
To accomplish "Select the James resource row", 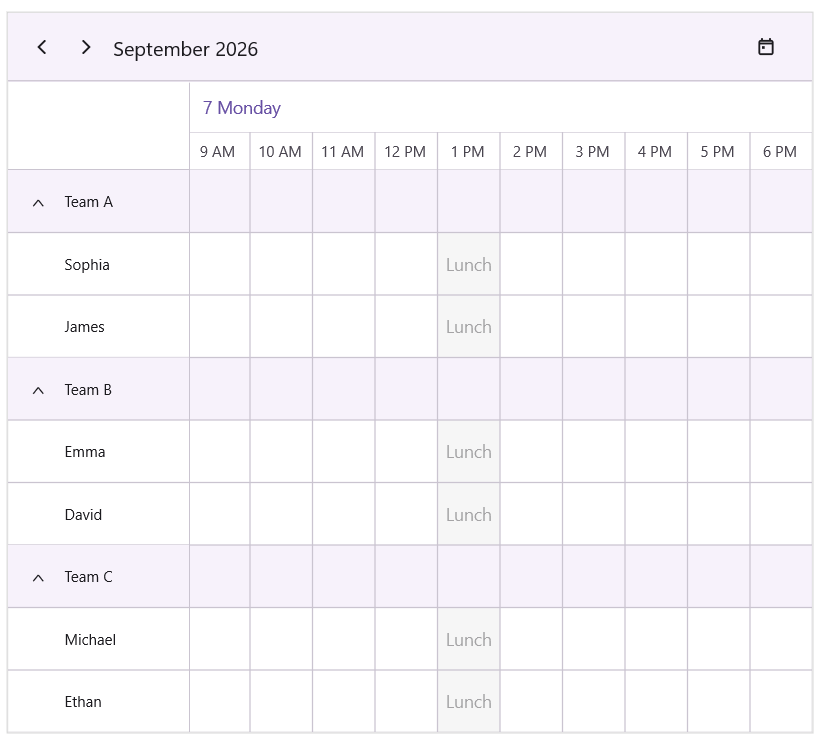I will 98,327.
